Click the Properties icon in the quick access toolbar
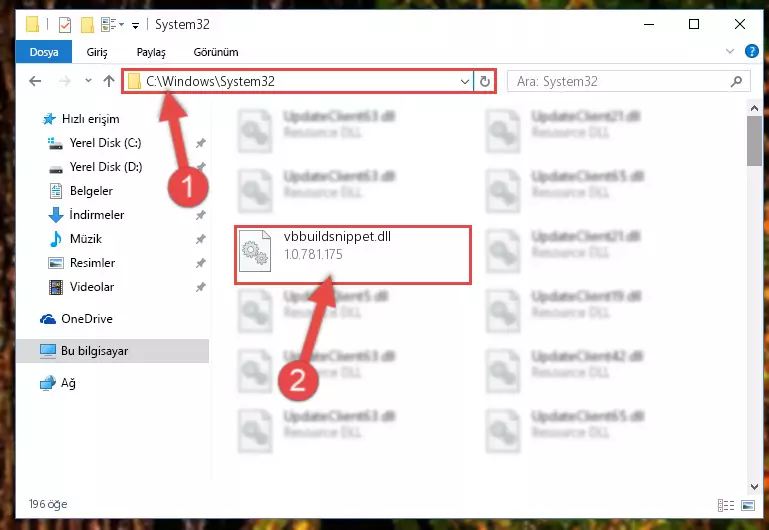This screenshot has width=769, height=530. [65, 24]
